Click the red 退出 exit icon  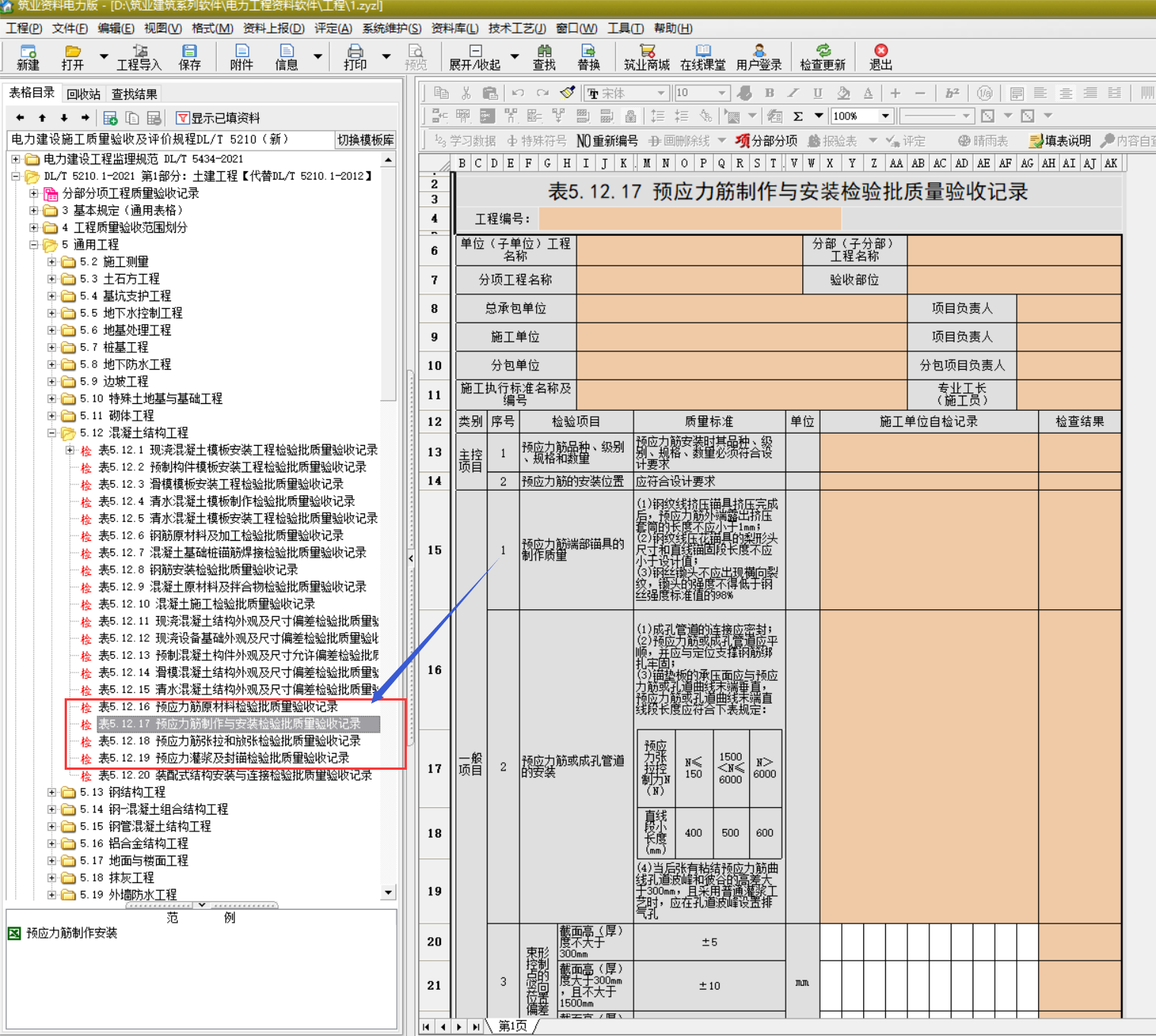click(x=881, y=57)
